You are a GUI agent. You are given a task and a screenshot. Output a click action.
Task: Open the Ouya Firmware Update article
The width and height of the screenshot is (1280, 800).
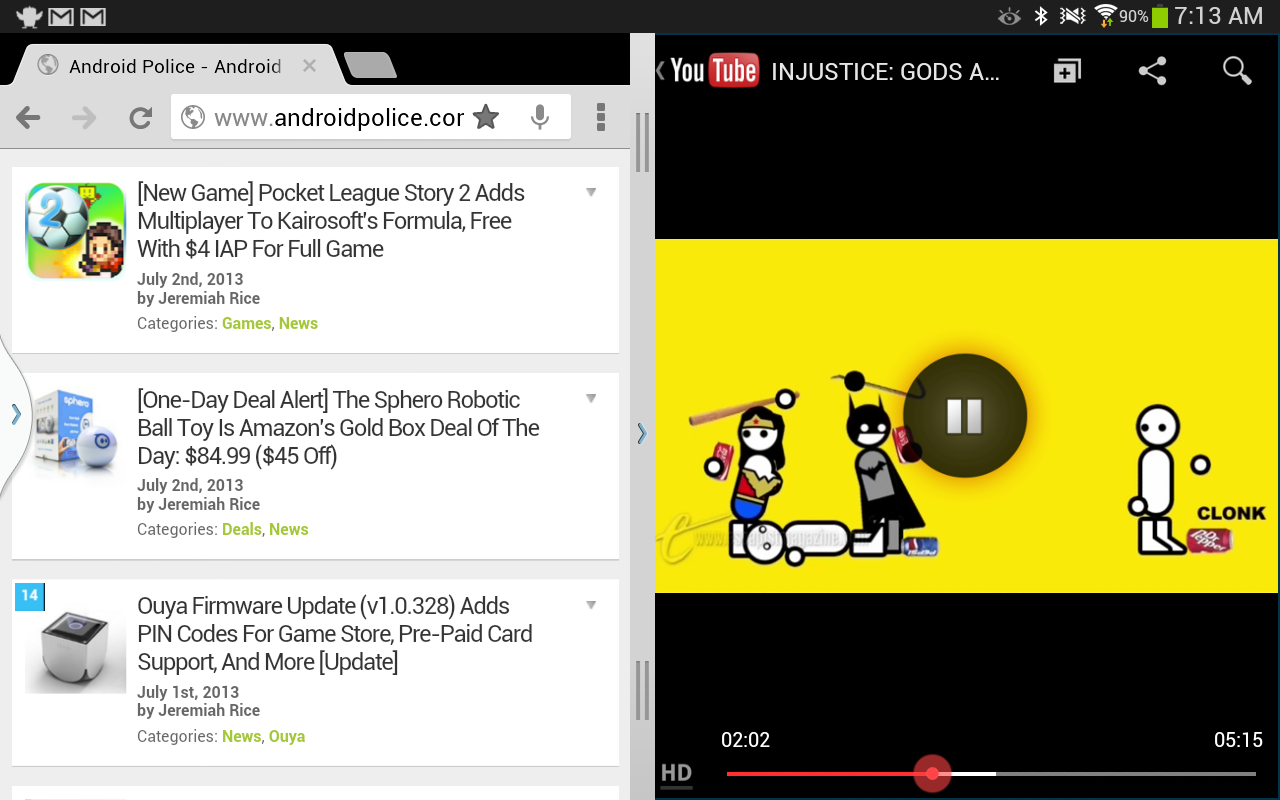pyautogui.click(x=335, y=634)
